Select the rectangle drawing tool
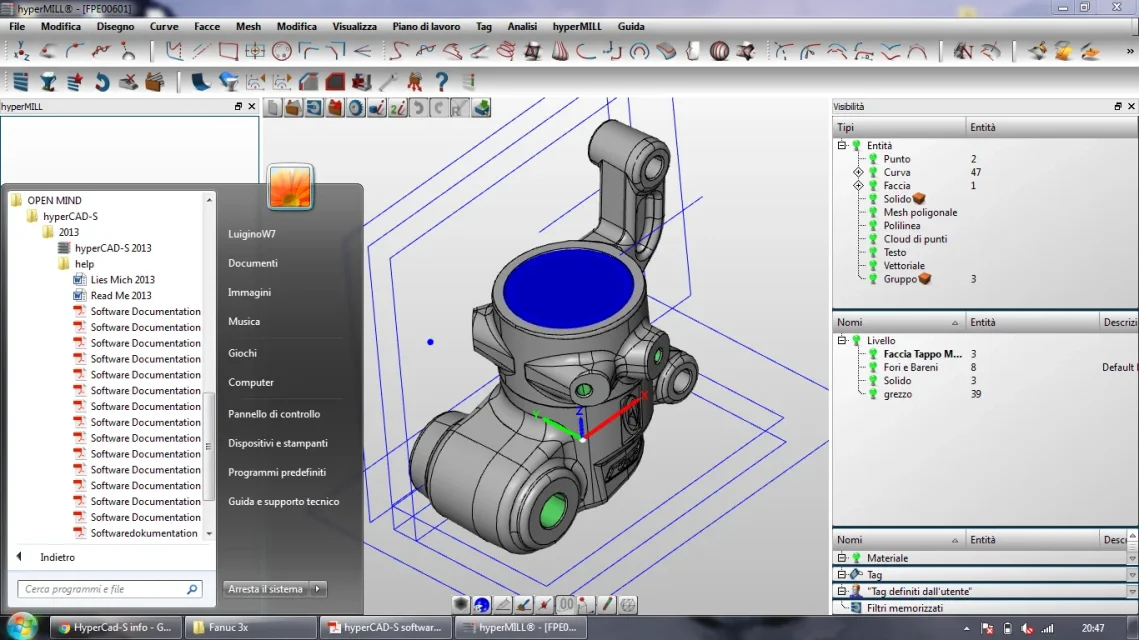 228,51
